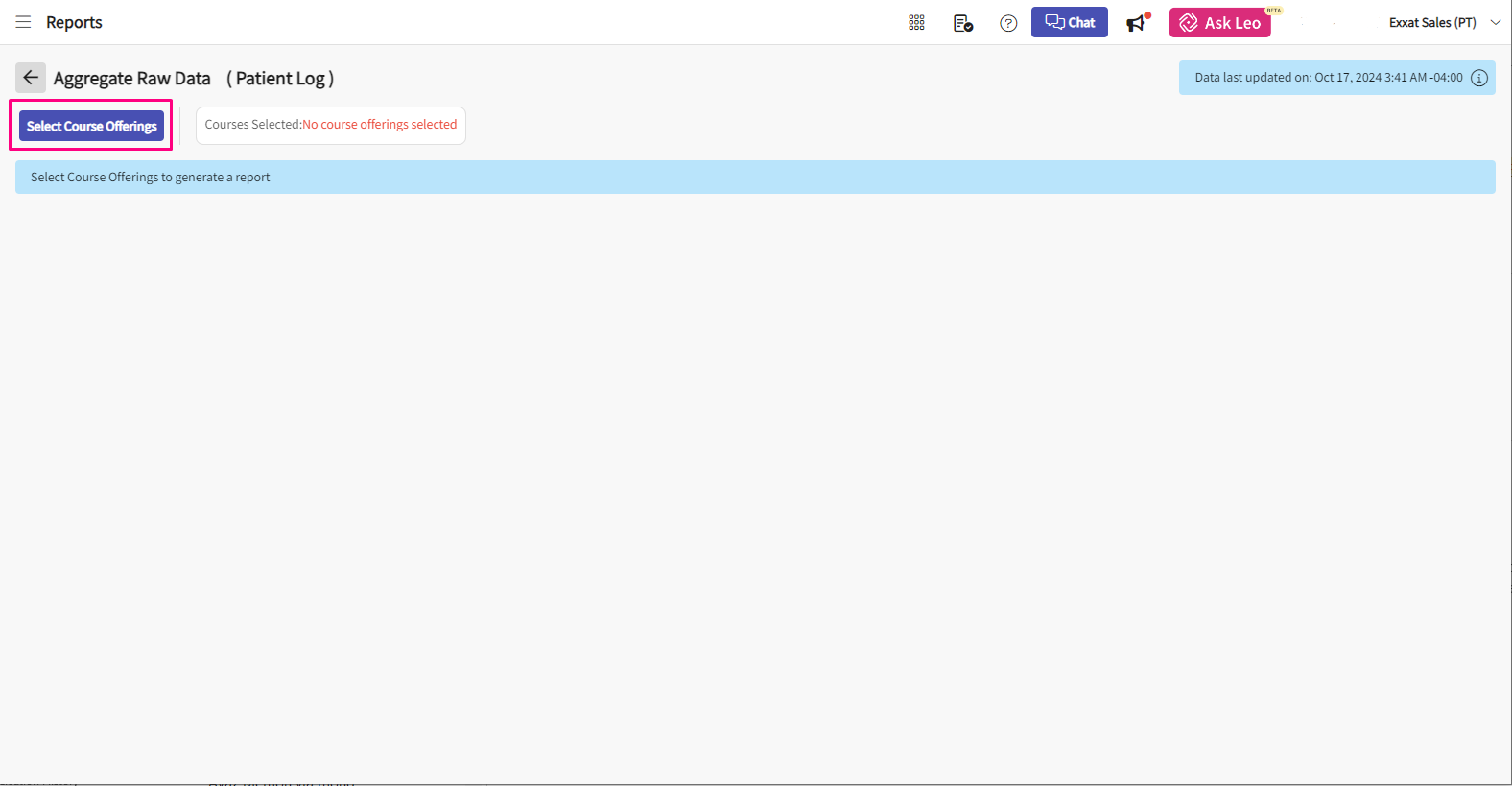Click the Ask Leo logo icon
Screen dimensions: 1512x786
(1189, 23)
